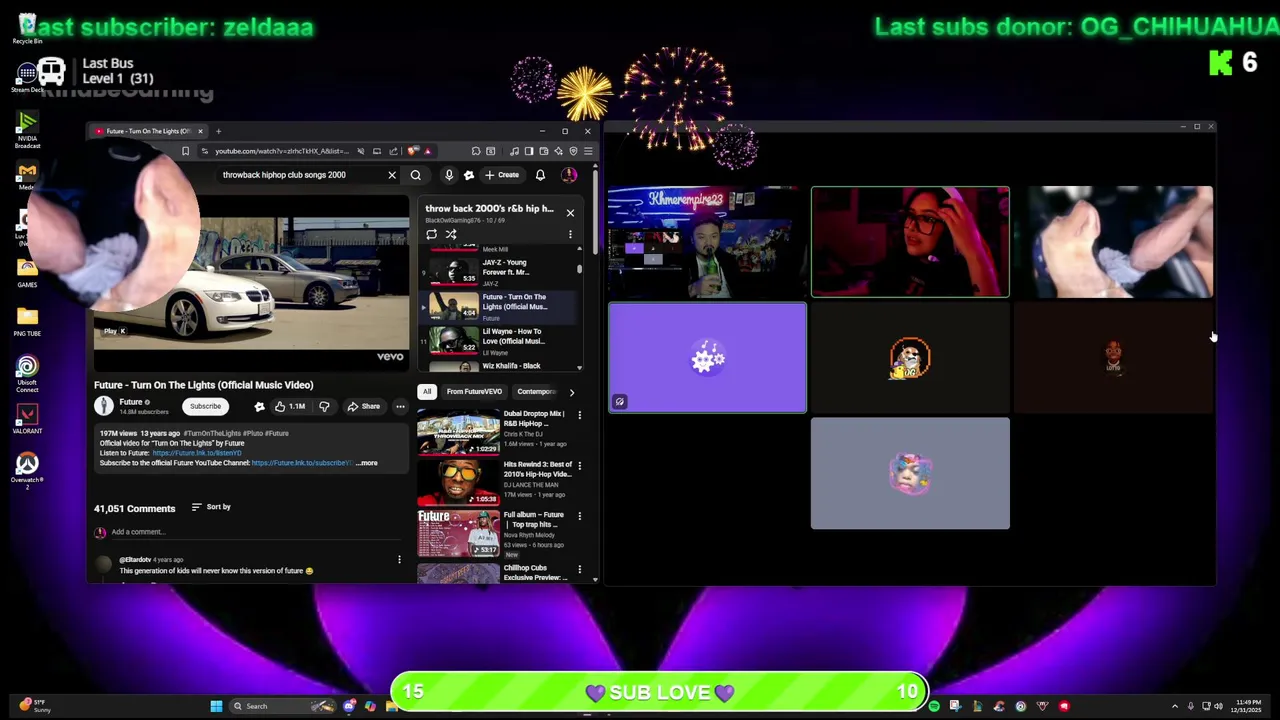The height and width of the screenshot is (720, 1280).
Task: Open the Sort by comments dropdown
Action: (211, 507)
